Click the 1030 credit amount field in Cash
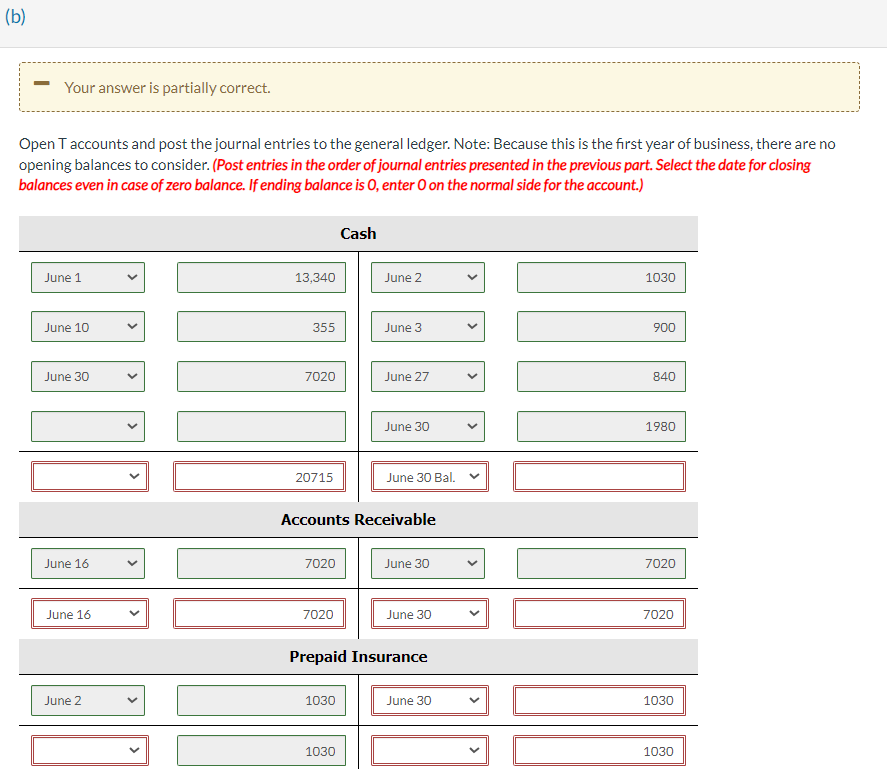887x769 pixels. (601, 277)
